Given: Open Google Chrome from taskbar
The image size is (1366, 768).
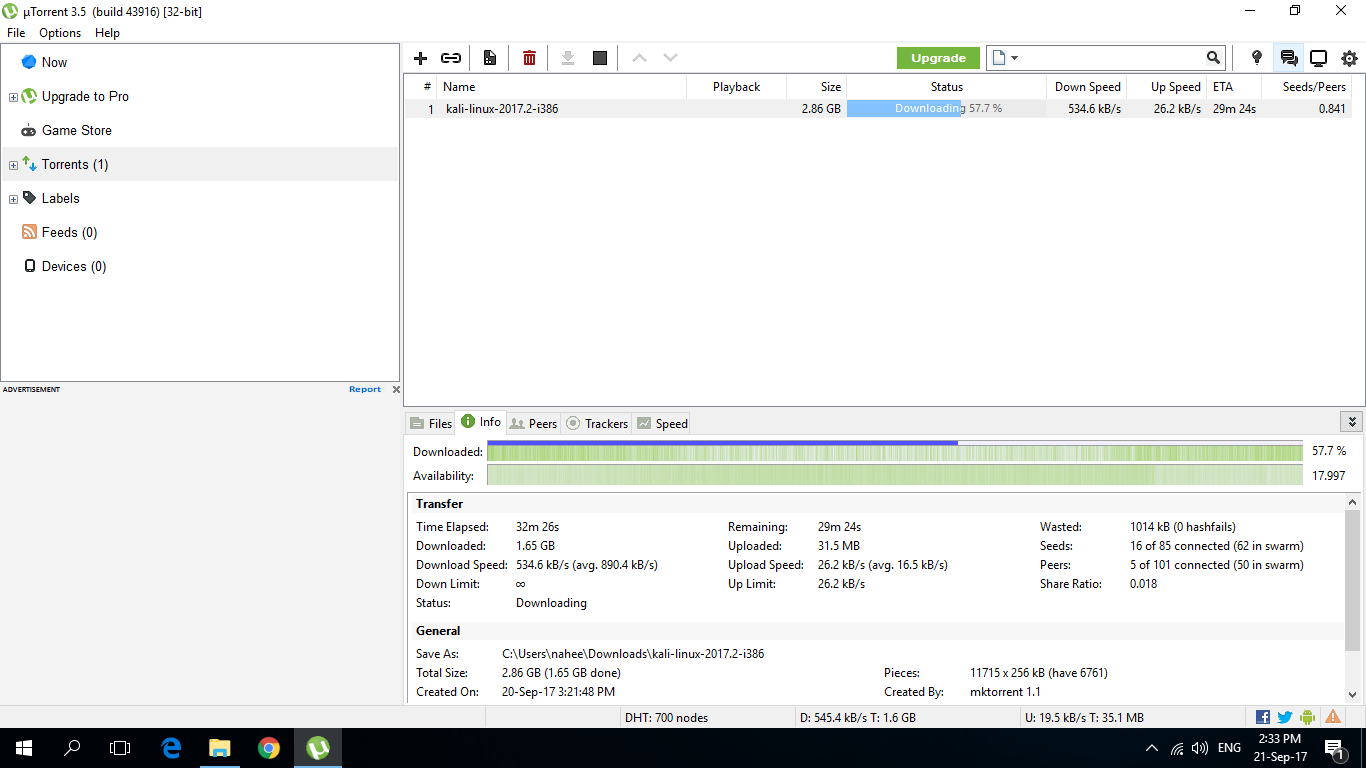Looking at the screenshot, I should click(269, 747).
